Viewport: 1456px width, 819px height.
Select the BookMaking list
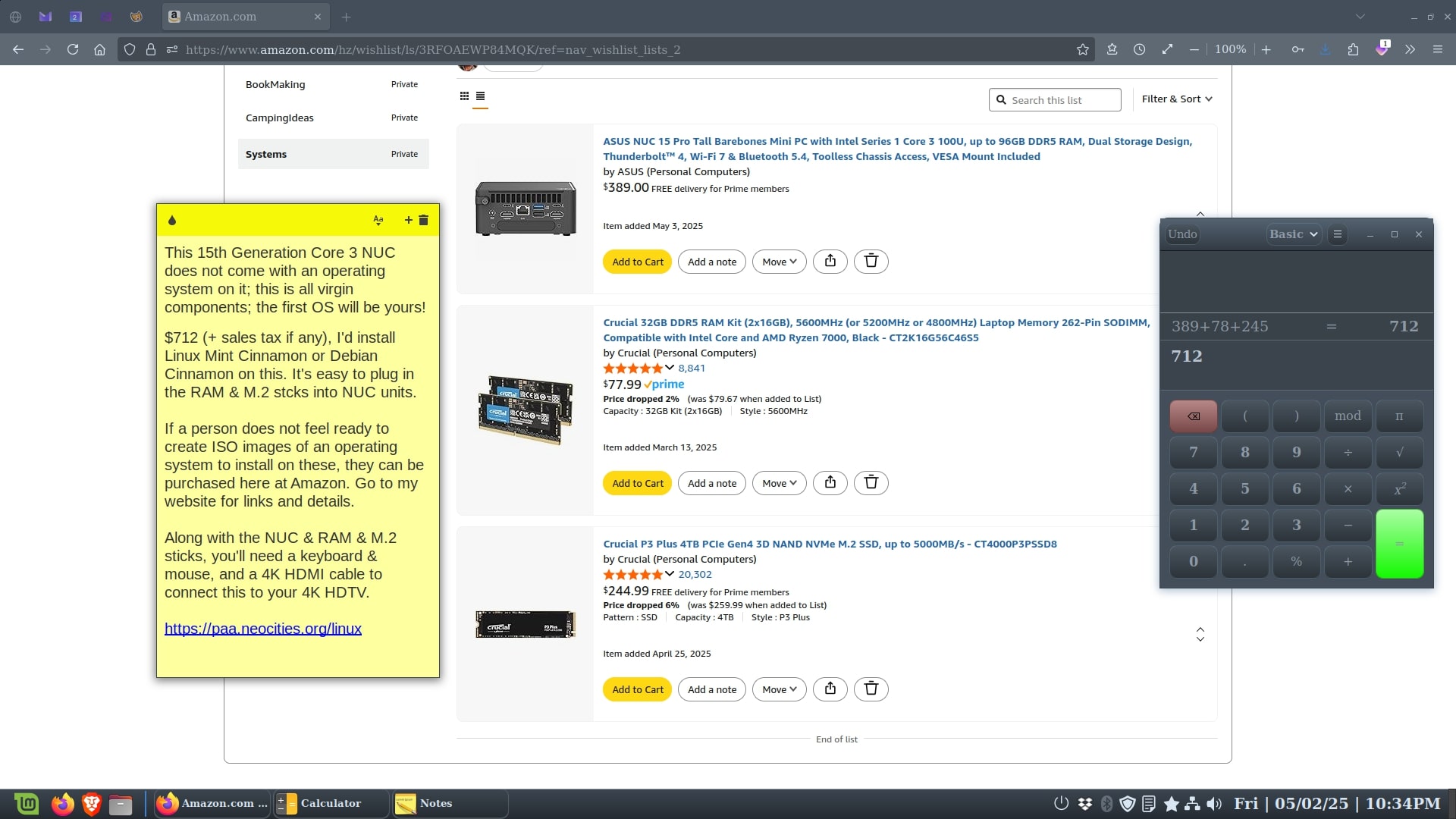275,84
